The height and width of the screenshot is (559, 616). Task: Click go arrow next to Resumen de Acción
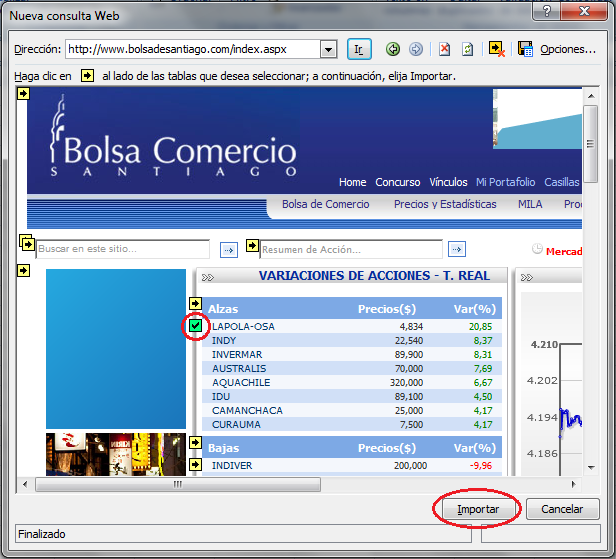(x=457, y=249)
